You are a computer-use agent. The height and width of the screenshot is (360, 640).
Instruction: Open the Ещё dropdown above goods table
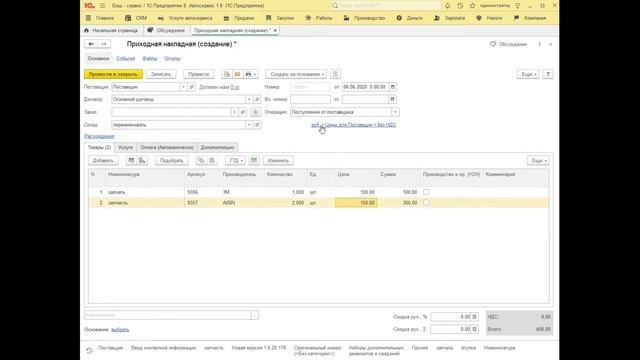pos(538,160)
